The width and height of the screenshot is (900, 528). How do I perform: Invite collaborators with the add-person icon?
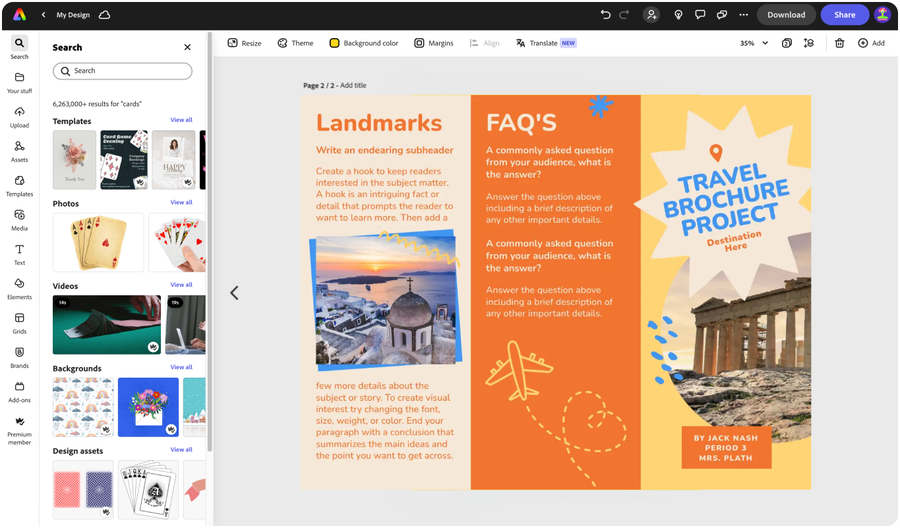point(651,15)
